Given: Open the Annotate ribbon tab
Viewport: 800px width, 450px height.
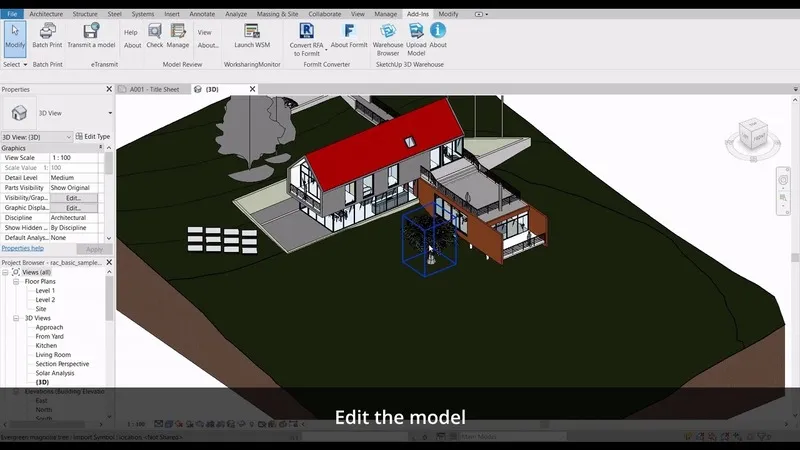Looking at the screenshot, I should [x=202, y=14].
